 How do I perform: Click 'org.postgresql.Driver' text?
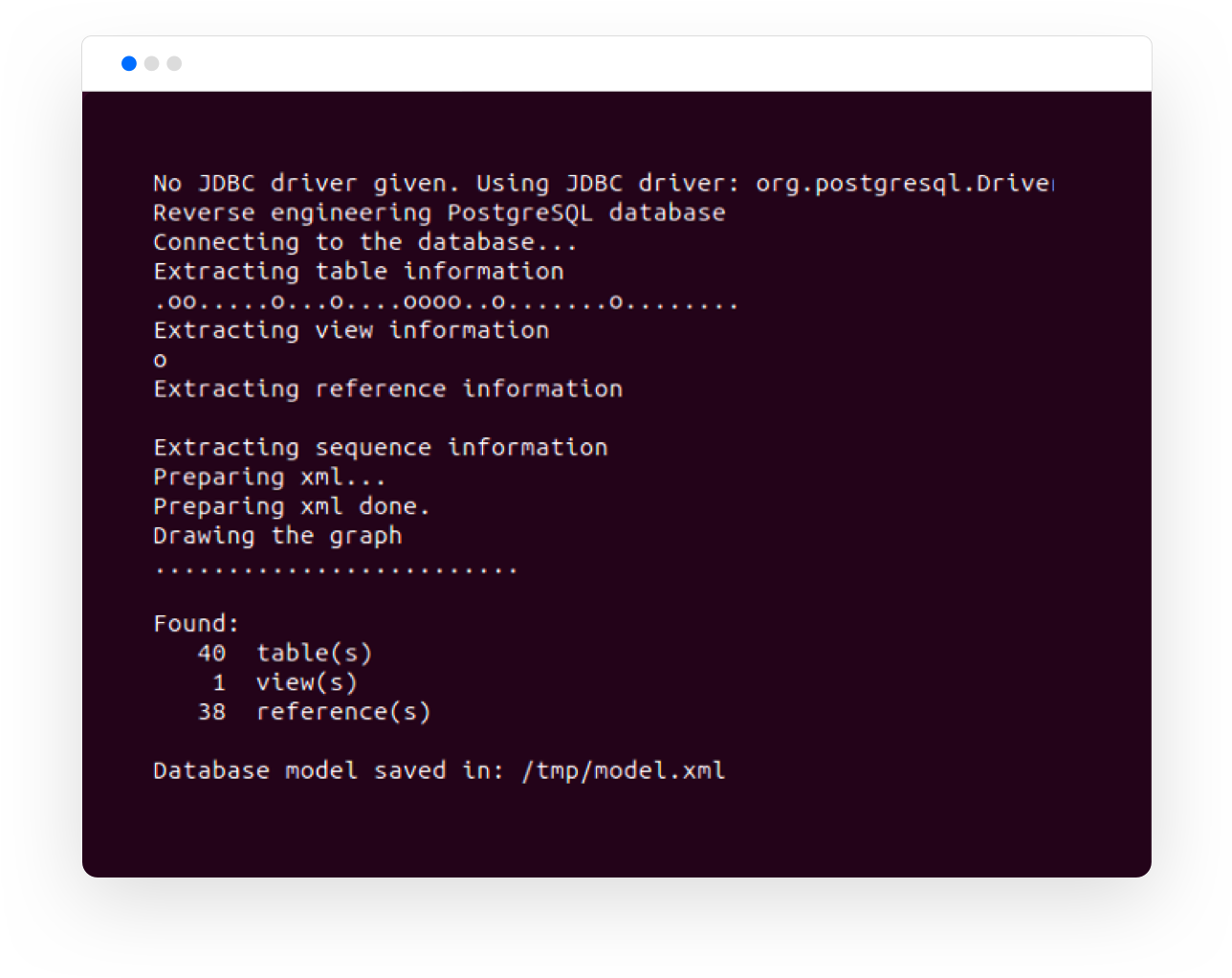903,184
